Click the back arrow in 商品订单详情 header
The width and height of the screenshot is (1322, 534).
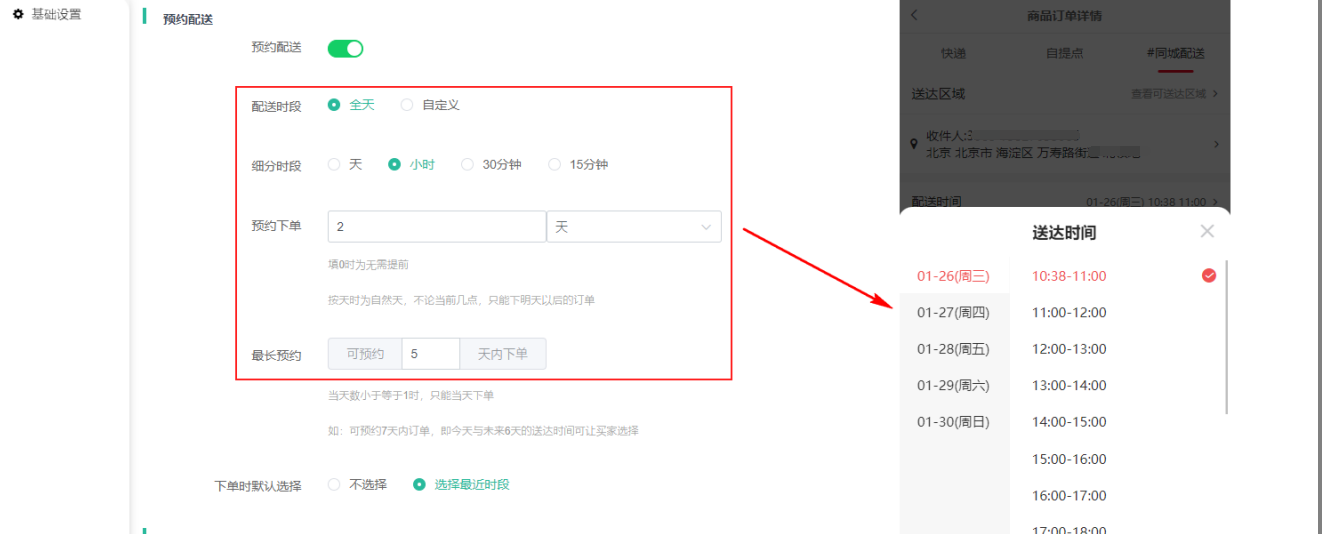click(914, 16)
